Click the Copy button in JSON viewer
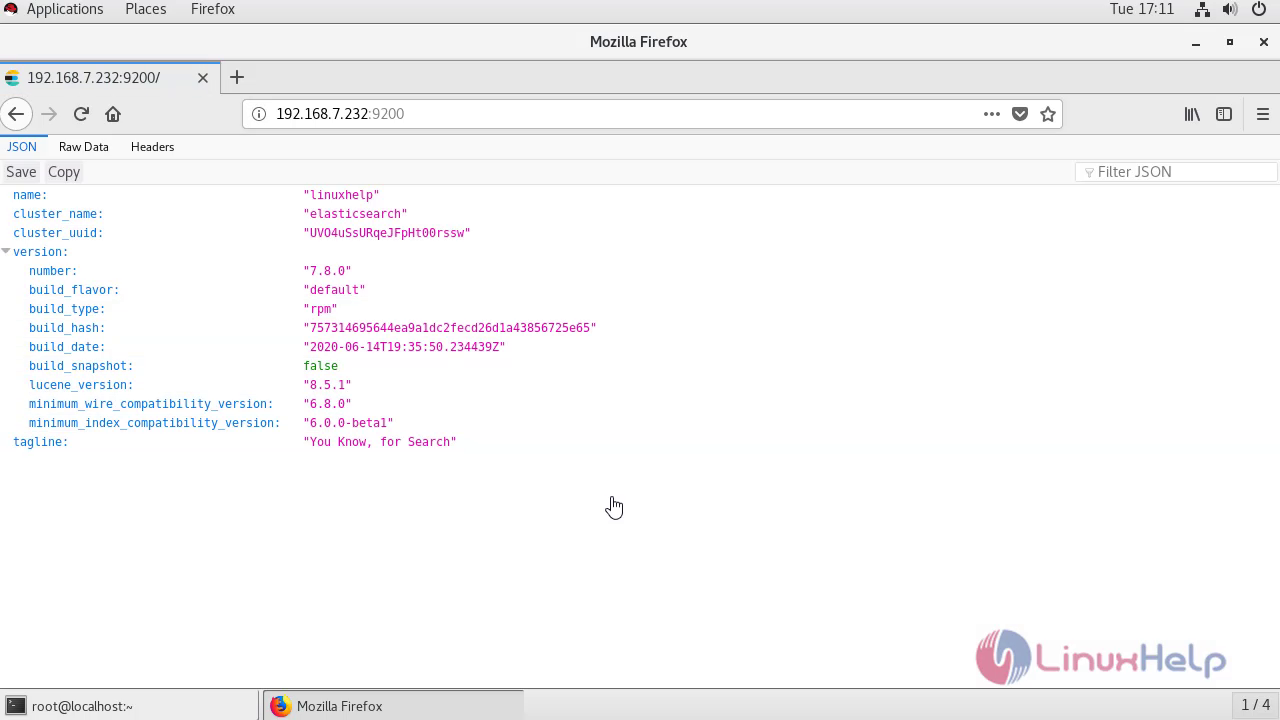 tap(64, 172)
